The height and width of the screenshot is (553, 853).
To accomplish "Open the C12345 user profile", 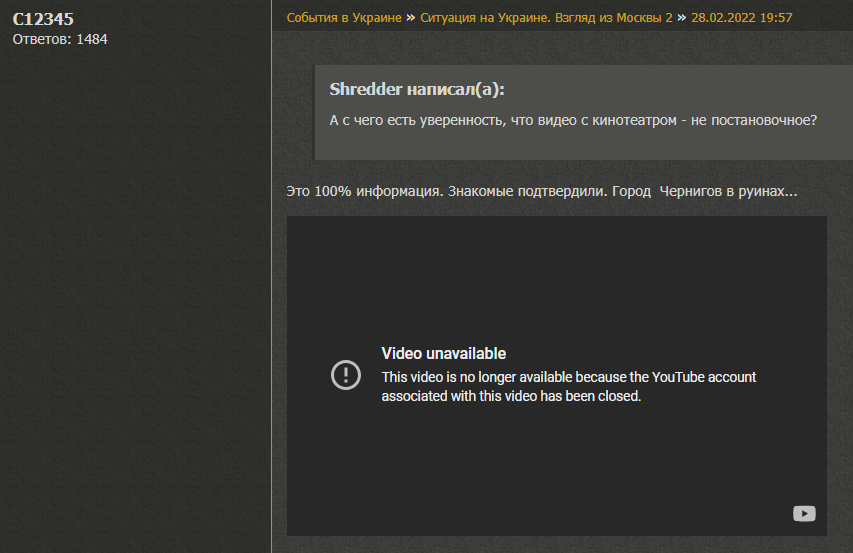I will point(43,19).
